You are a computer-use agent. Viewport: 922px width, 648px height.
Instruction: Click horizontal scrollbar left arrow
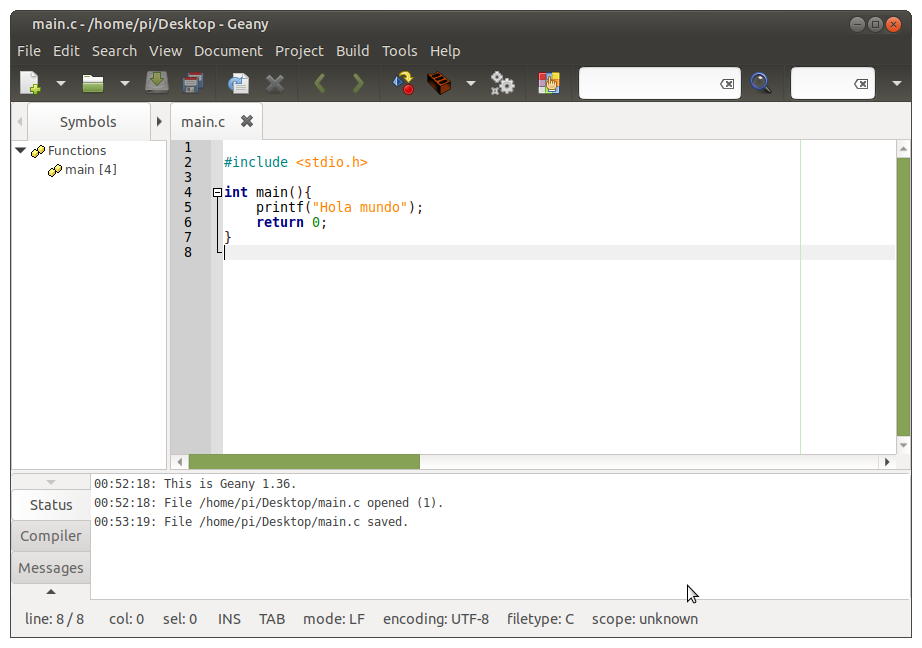coord(179,462)
